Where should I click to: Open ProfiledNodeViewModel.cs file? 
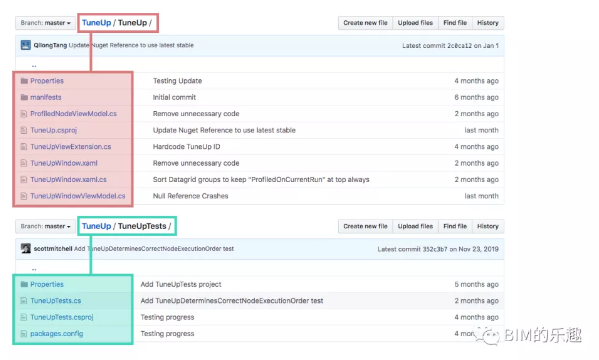tap(73, 114)
